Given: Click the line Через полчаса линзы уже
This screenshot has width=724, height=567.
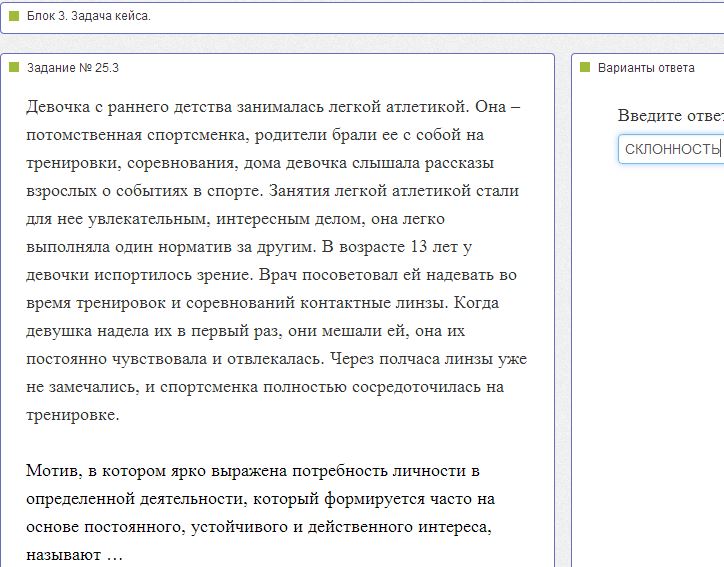Looking at the screenshot, I should [x=428, y=359].
